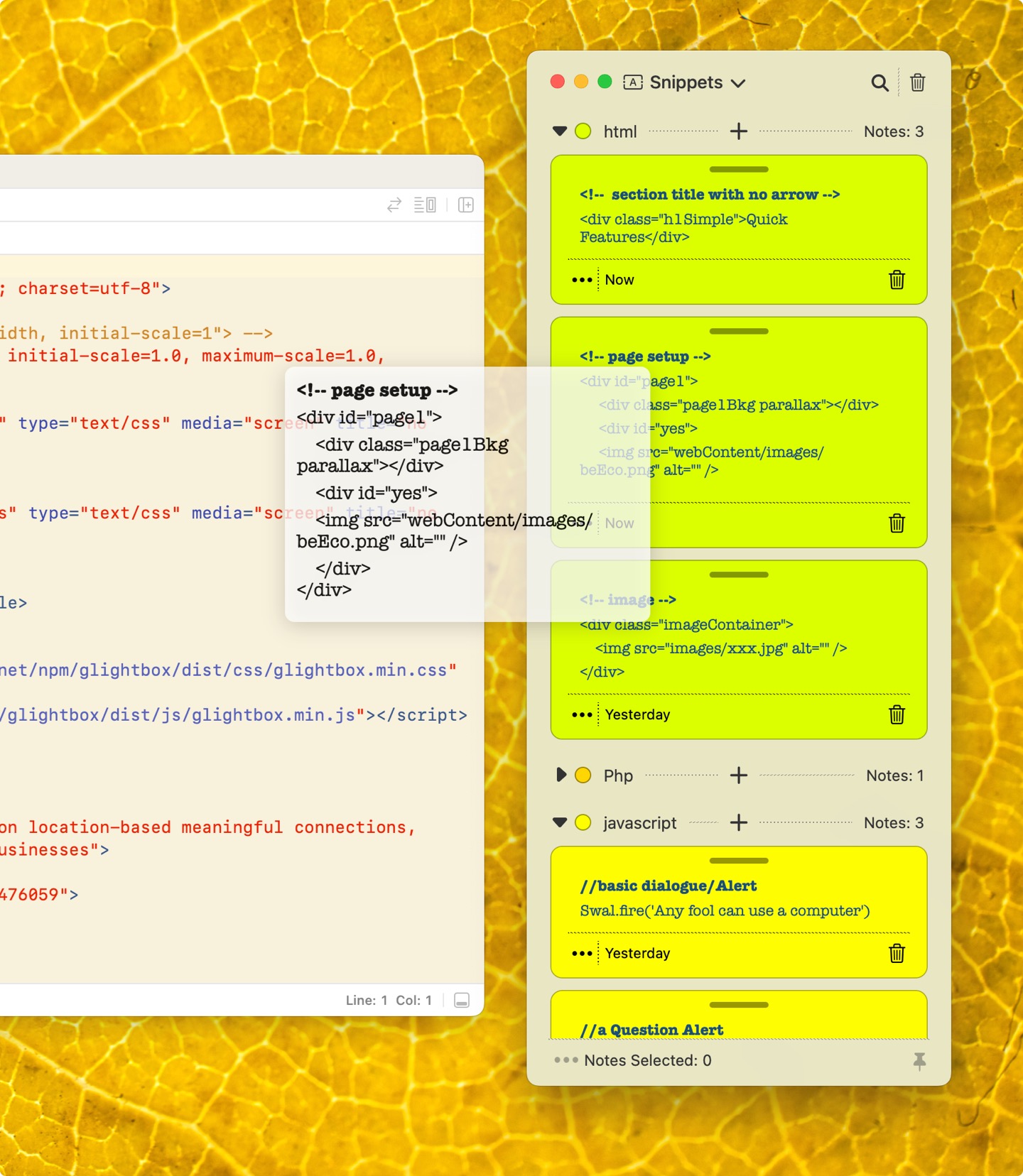Delete the section title snippet note
Viewport: 1023px width, 1176px height.
pyautogui.click(x=897, y=280)
